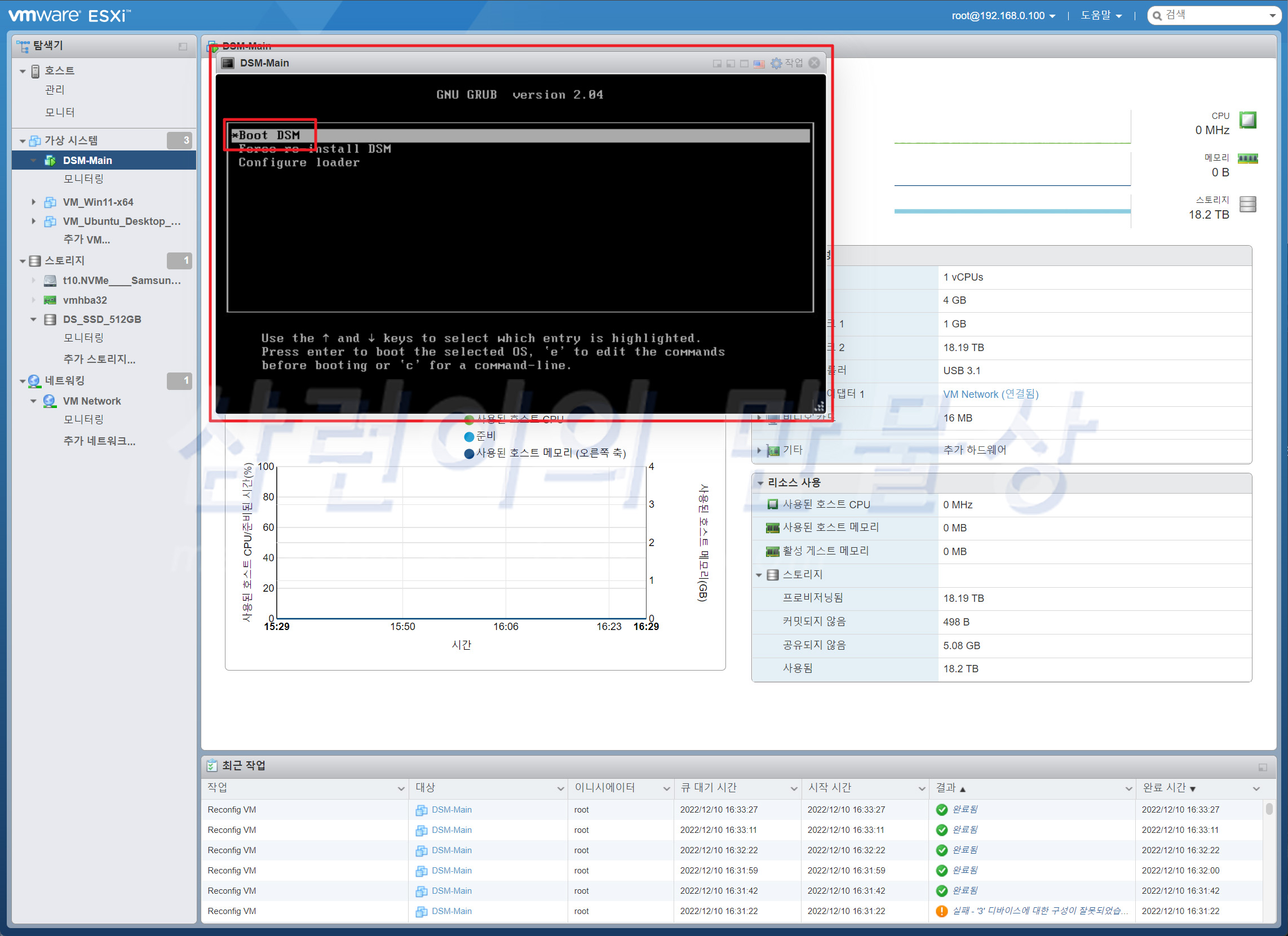Expand the 기타 hardware row
The height and width of the screenshot is (936, 1288).
click(x=759, y=450)
